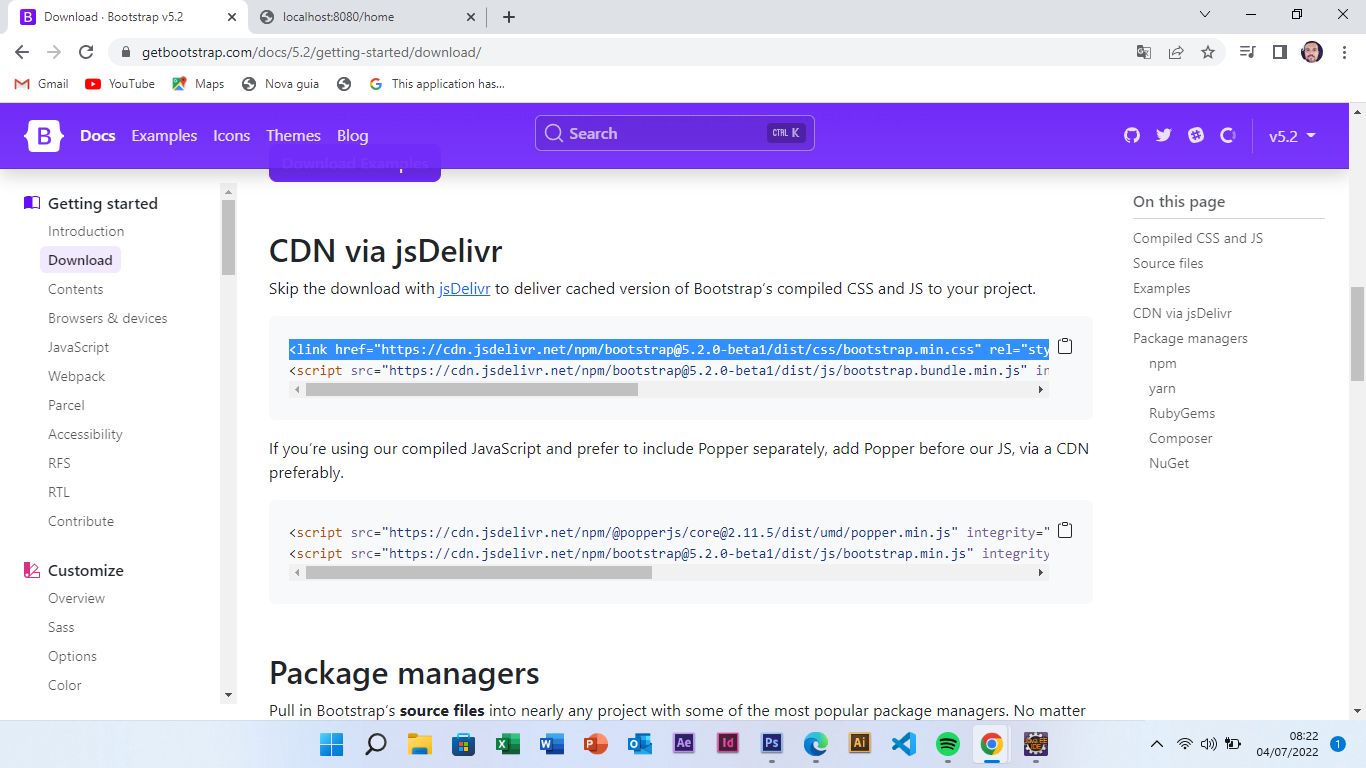Image resolution: width=1366 pixels, height=768 pixels.
Task: Click the first code block right scroll arrow
Action: click(x=1042, y=389)
